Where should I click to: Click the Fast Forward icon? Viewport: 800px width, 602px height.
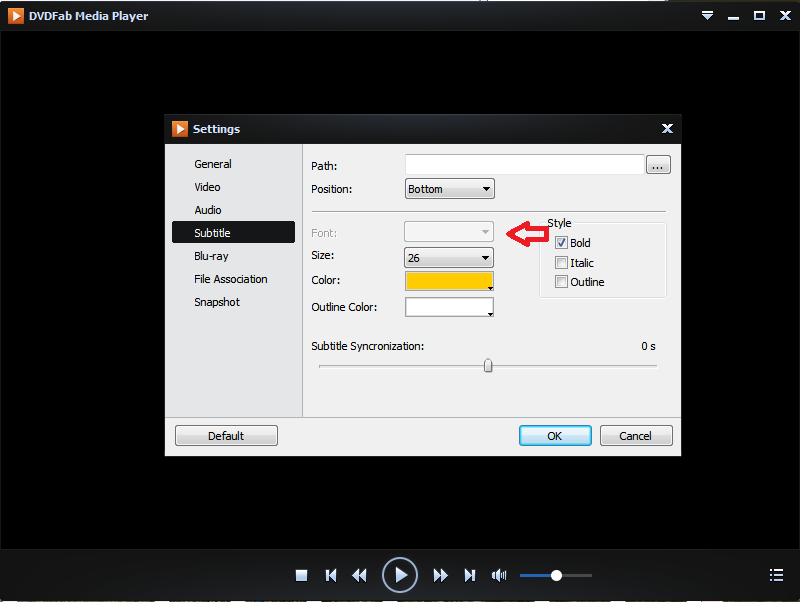[440, 575]
